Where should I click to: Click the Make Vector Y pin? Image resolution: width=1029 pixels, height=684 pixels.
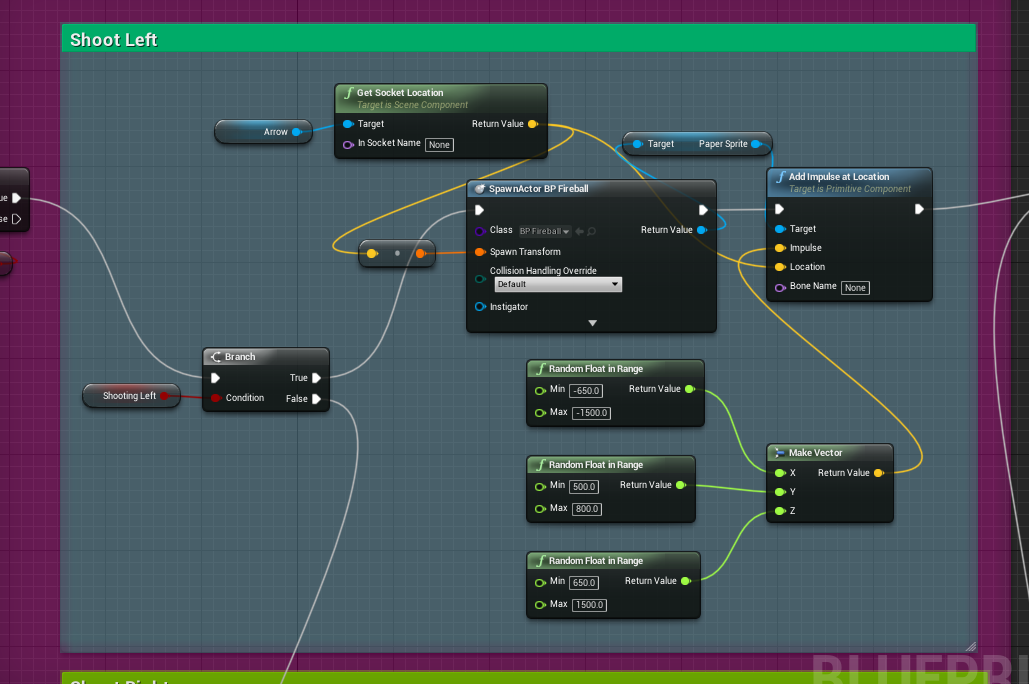[x=780, y=492]
